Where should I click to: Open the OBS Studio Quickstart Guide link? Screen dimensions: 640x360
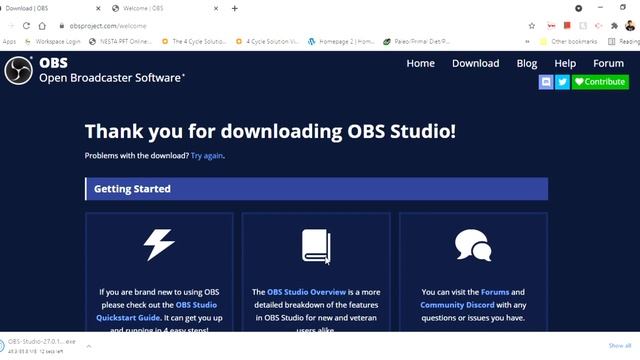(157, 311)
